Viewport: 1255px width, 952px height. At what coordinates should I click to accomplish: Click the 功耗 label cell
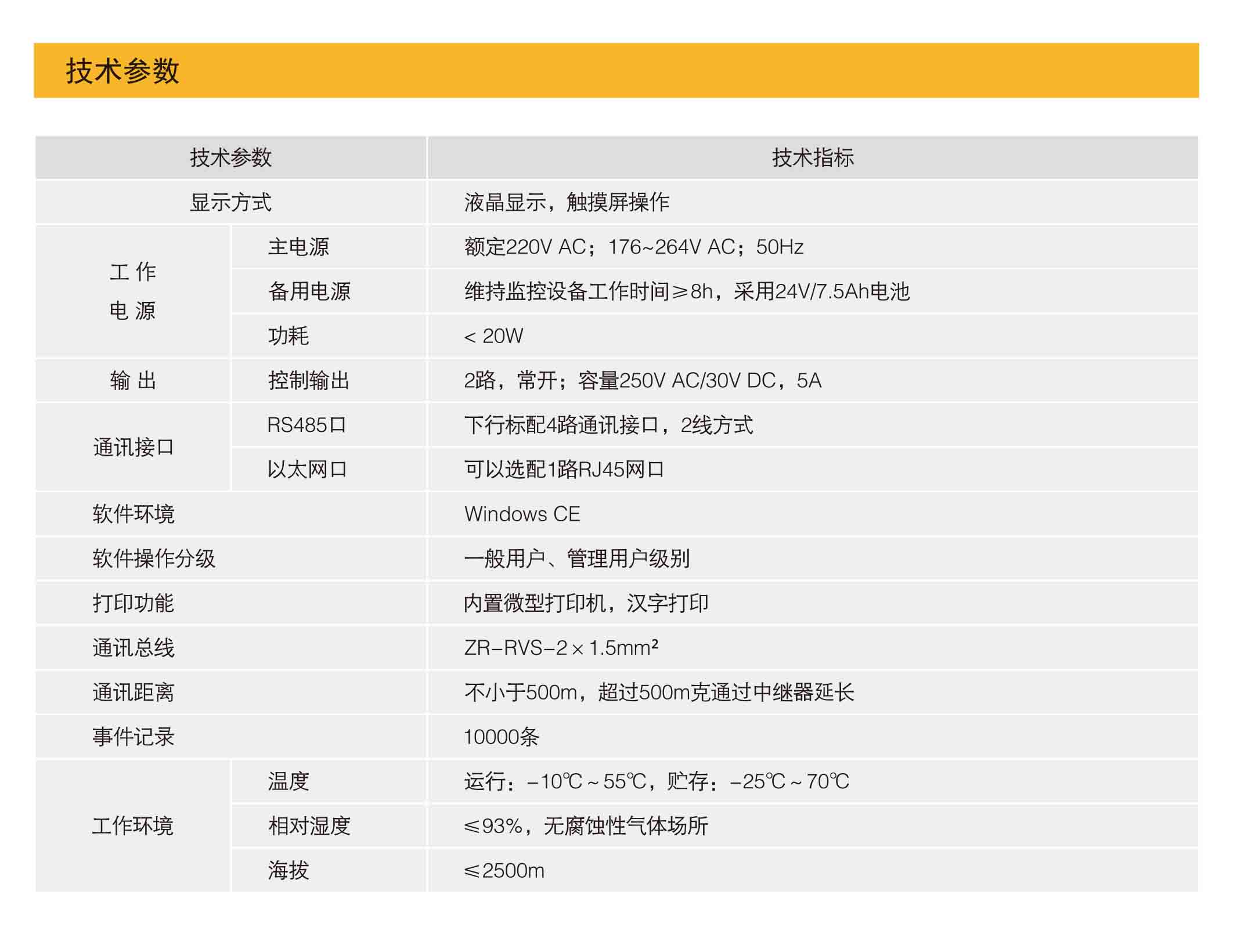(x=288, y=336)
